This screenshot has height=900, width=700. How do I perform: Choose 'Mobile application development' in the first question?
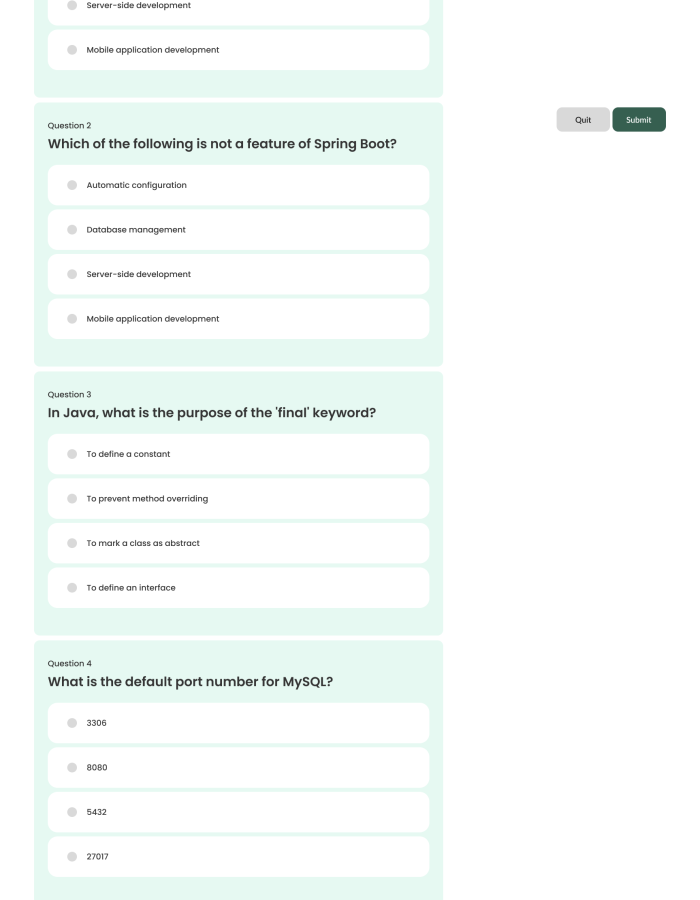[70, 50]
